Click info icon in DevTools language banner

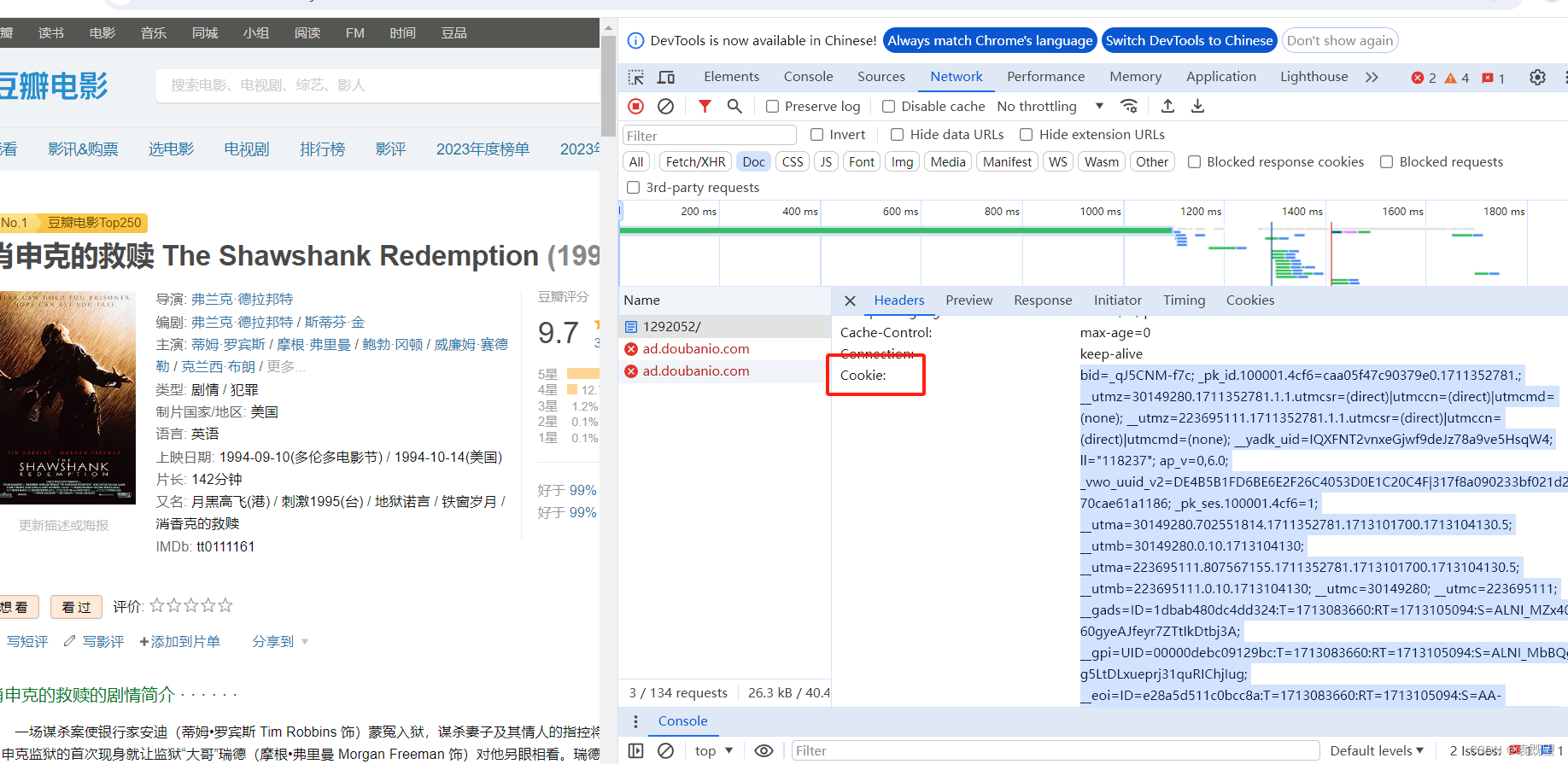635,40
